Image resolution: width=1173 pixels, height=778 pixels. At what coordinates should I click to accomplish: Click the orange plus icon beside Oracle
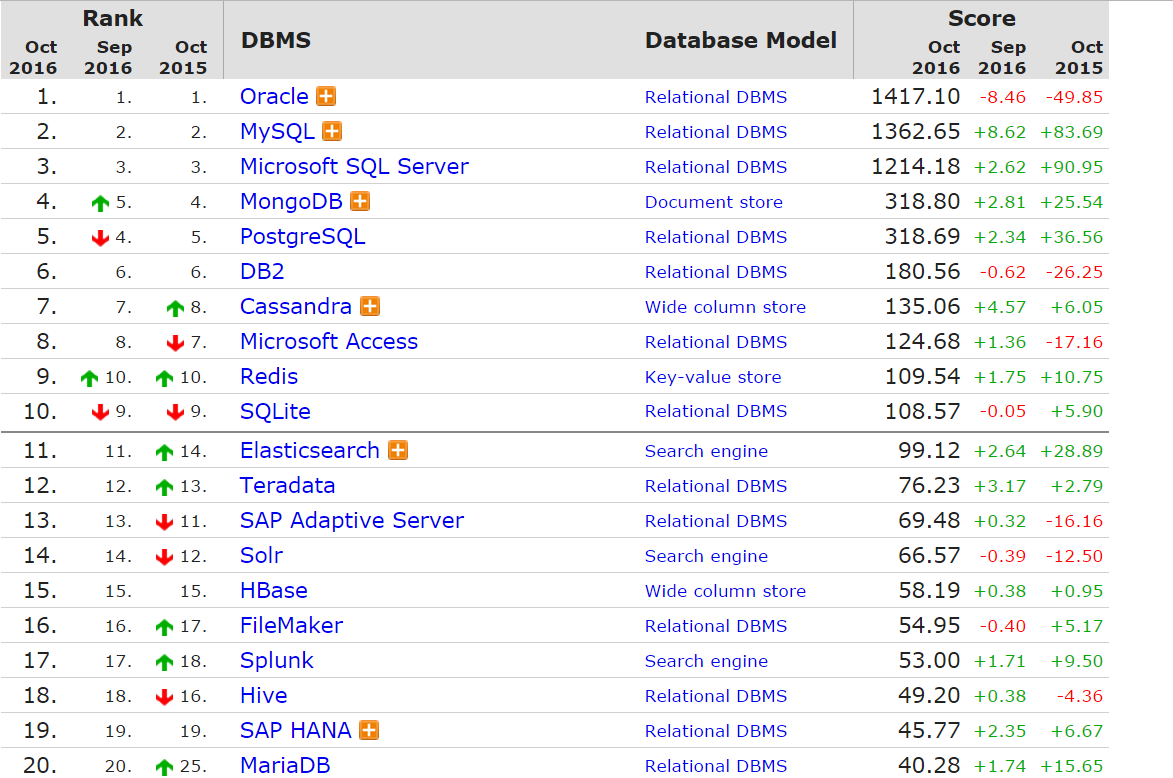326,97
